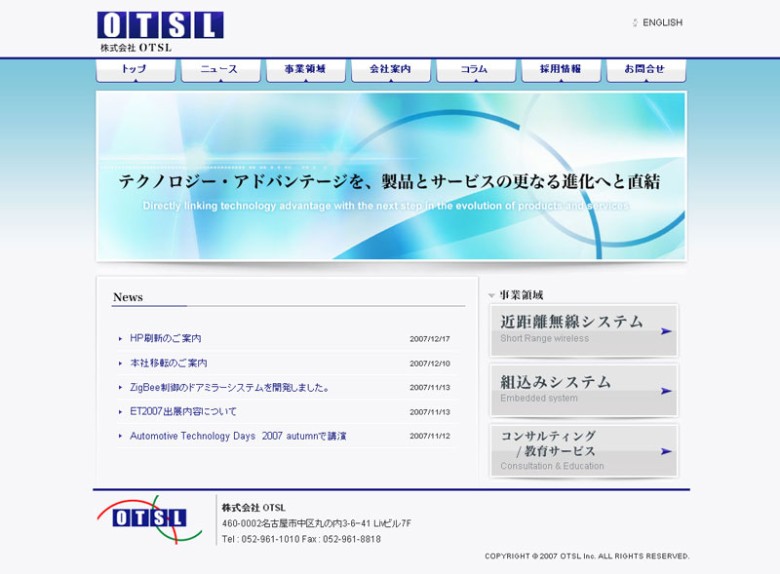Open the トップ navigation tab
This screenshot has height=574, width=780.
pos(135,70)
